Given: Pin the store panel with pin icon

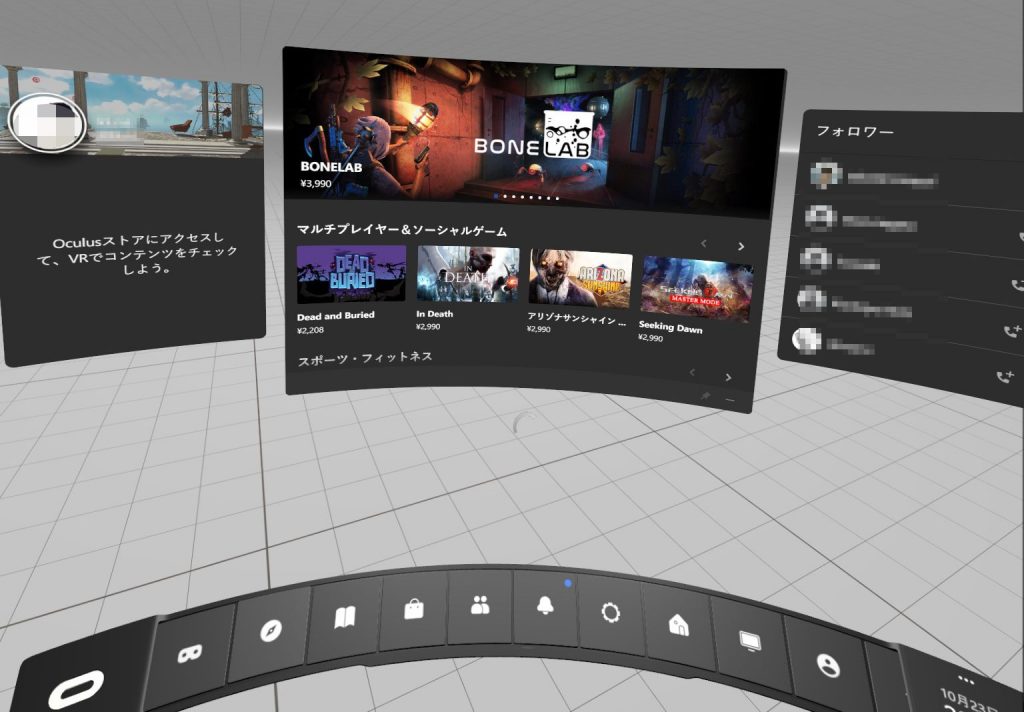Looking at the screenshot, I should pyautogui.click(x=706, y=397).
